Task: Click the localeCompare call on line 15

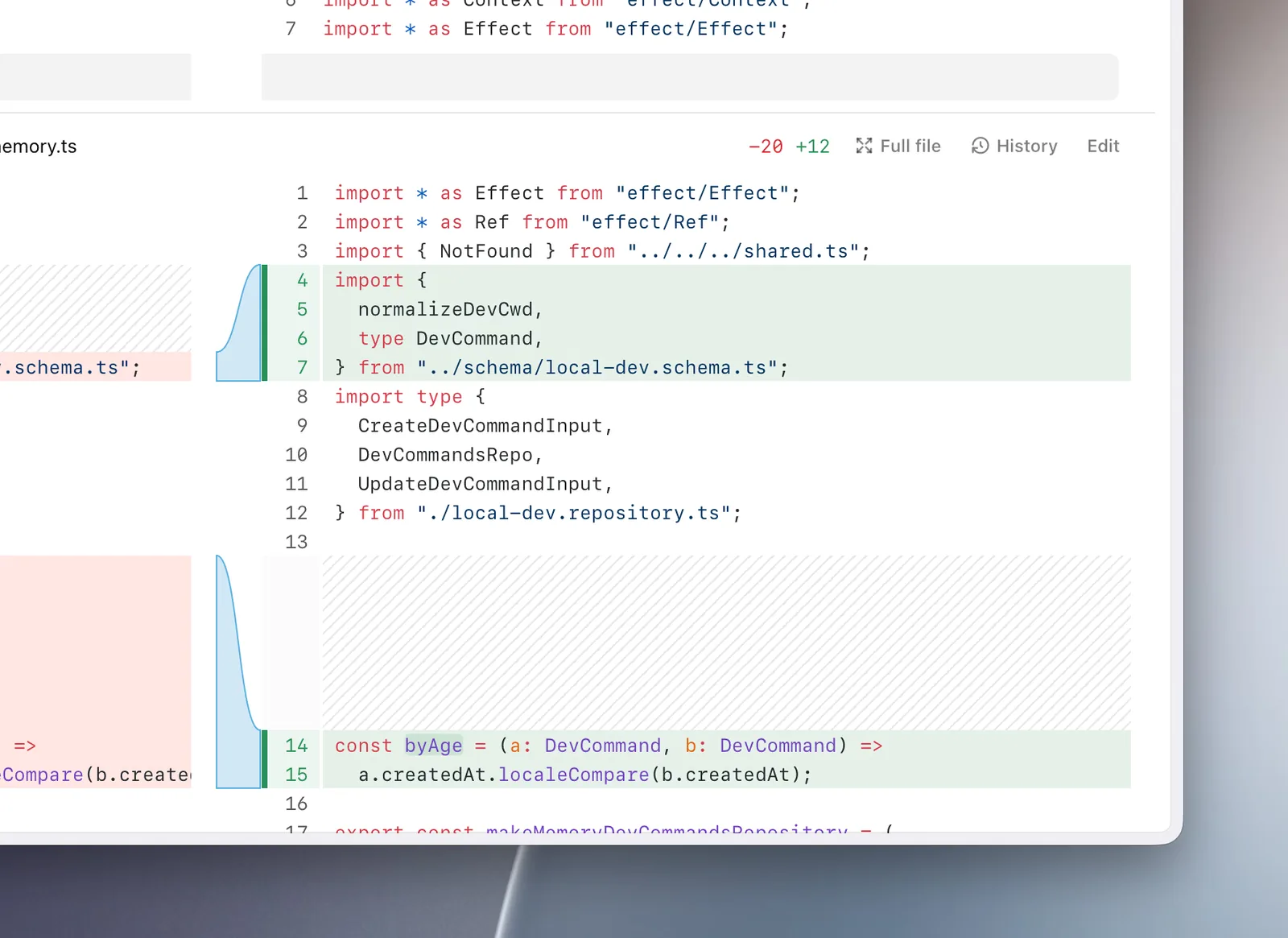Action: pyautogui.click(x=574, y=775)
